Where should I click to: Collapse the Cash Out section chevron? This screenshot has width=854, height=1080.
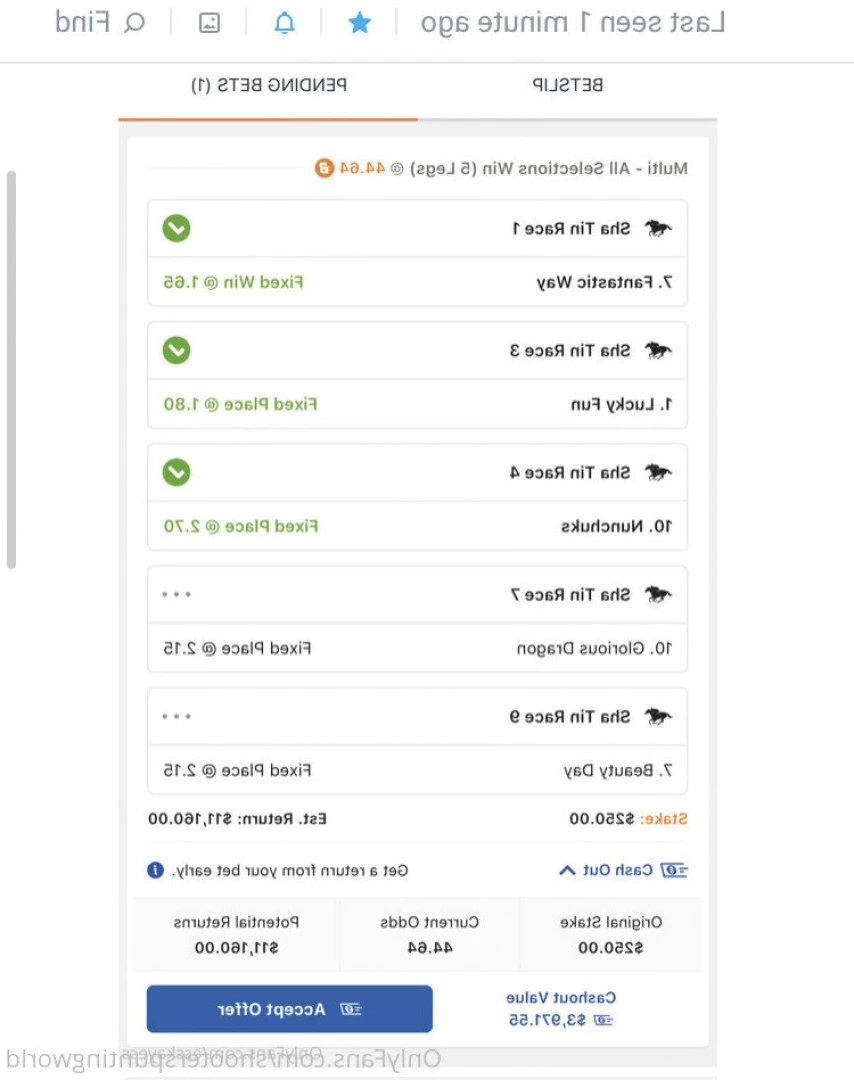(x=567, y=871)
